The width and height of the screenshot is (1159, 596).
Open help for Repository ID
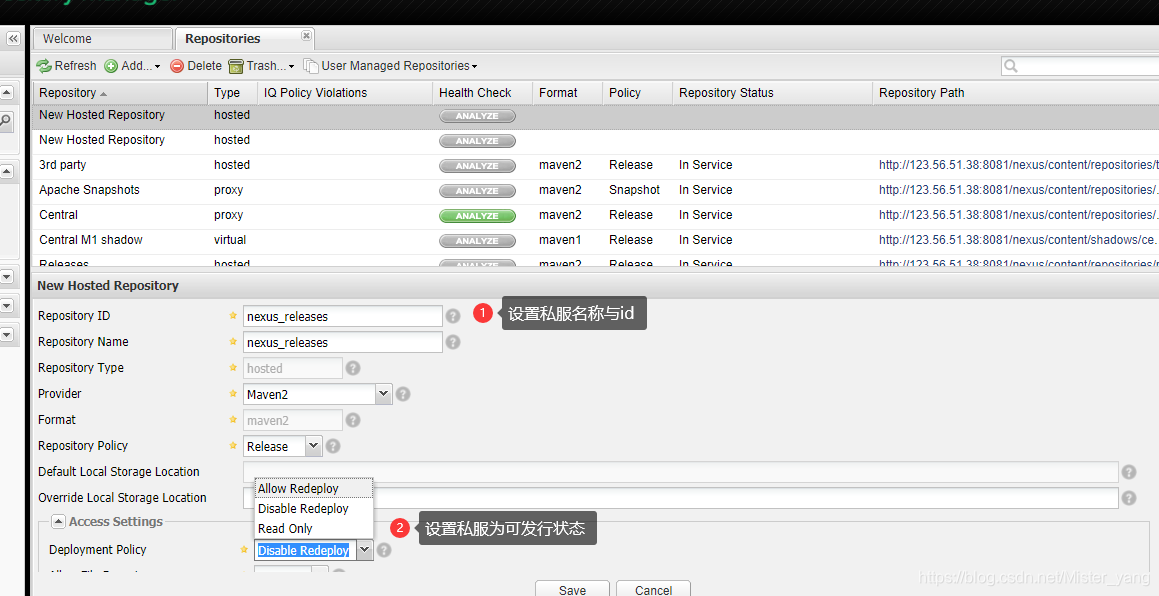click(453, 316)
